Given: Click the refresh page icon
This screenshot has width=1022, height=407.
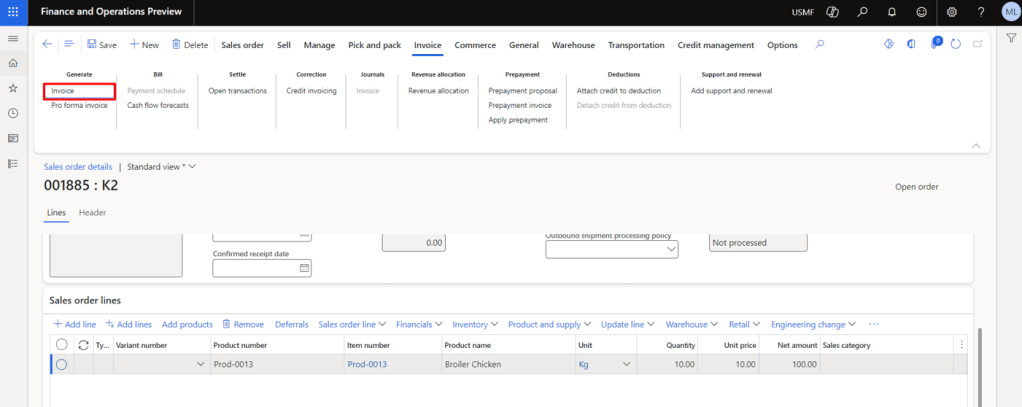Looking at the screenshot, I should 956,45.
